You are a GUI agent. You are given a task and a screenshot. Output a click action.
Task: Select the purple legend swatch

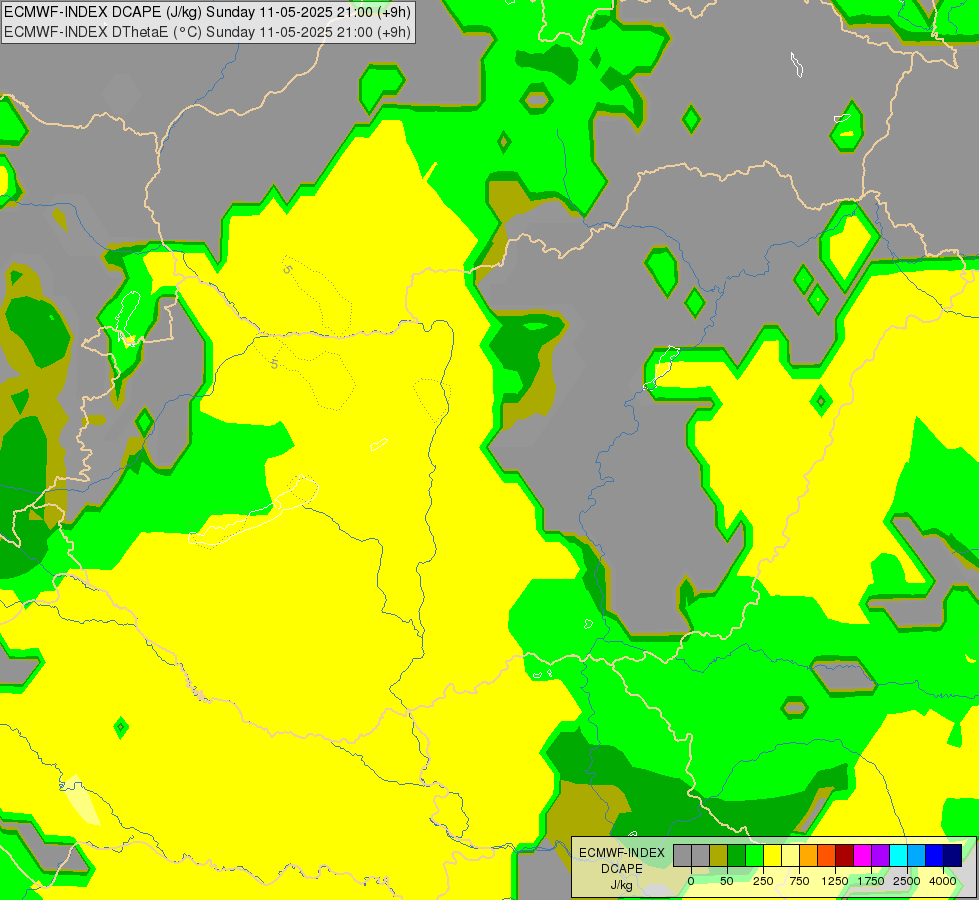(881, 856)
